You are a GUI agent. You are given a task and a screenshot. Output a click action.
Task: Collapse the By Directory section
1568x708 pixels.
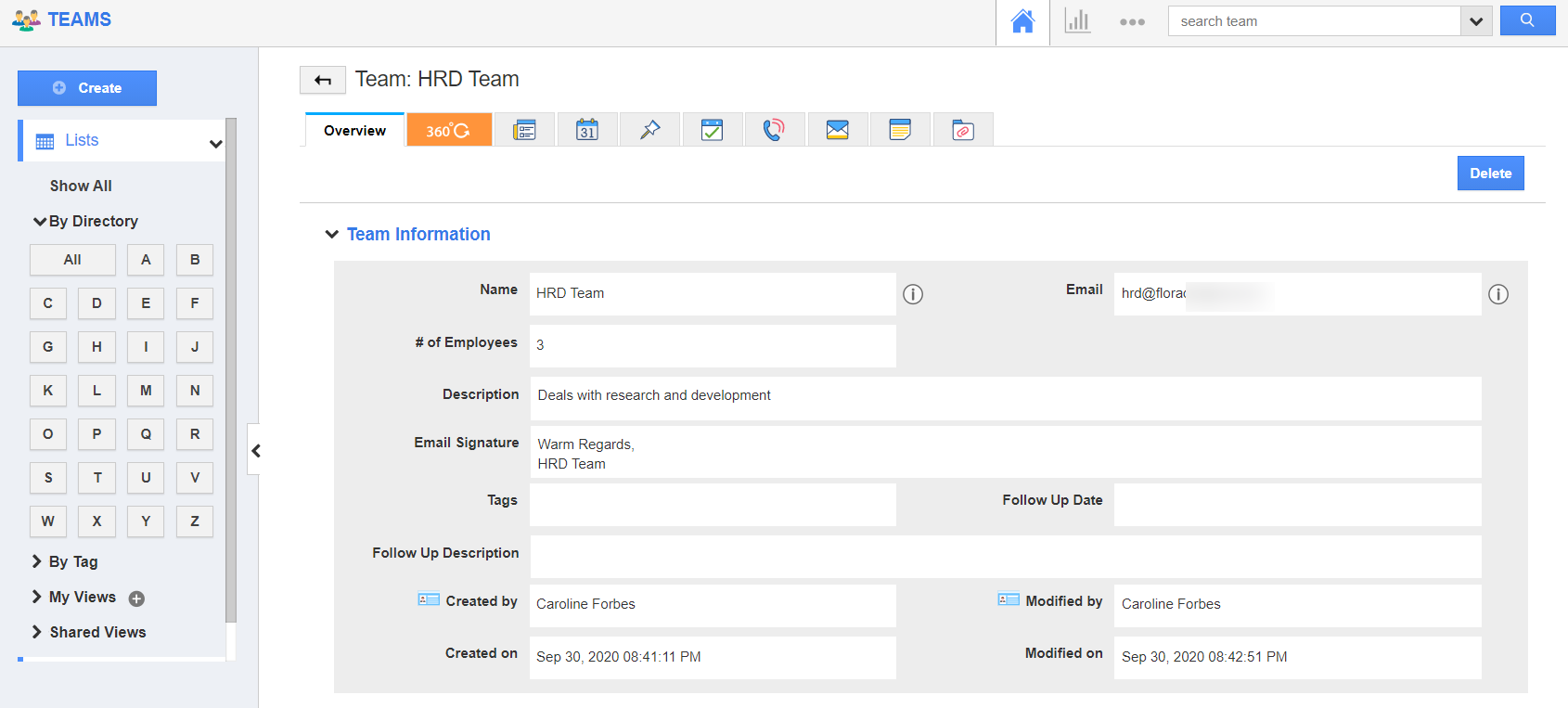tap(40, 221)
